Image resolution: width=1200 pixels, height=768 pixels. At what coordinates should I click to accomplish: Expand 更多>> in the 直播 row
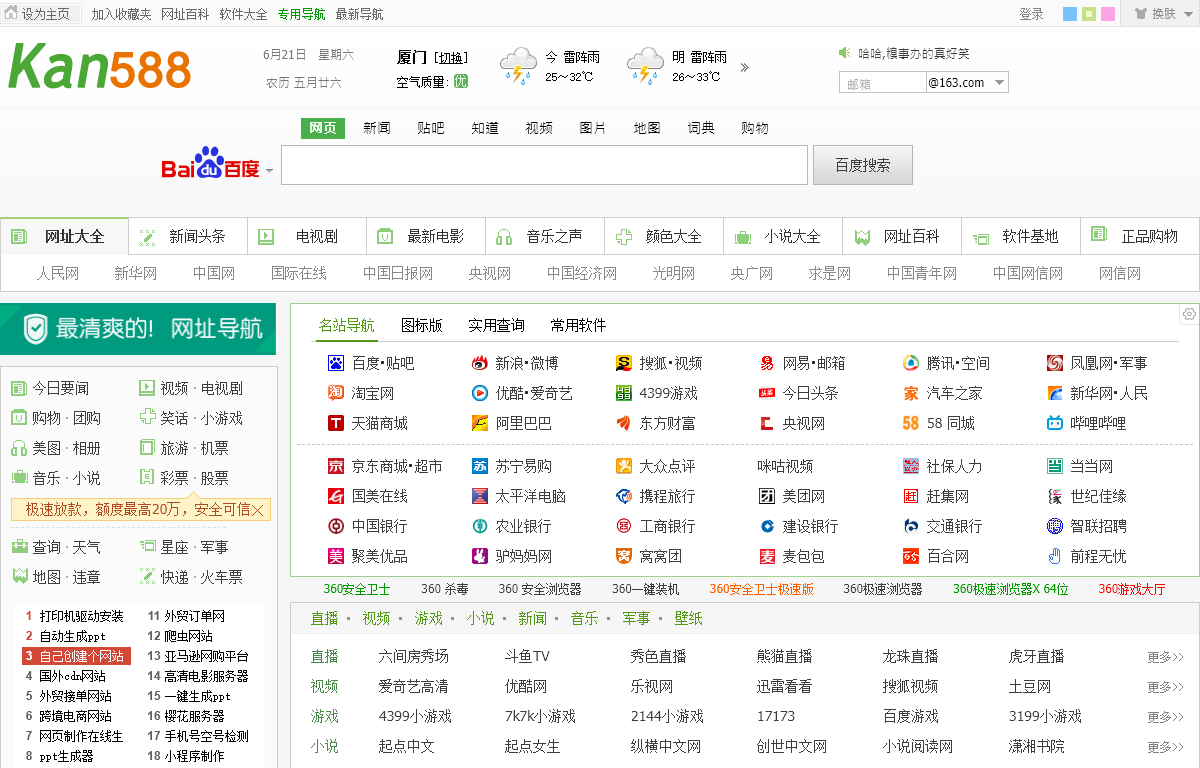point(1165,657)
